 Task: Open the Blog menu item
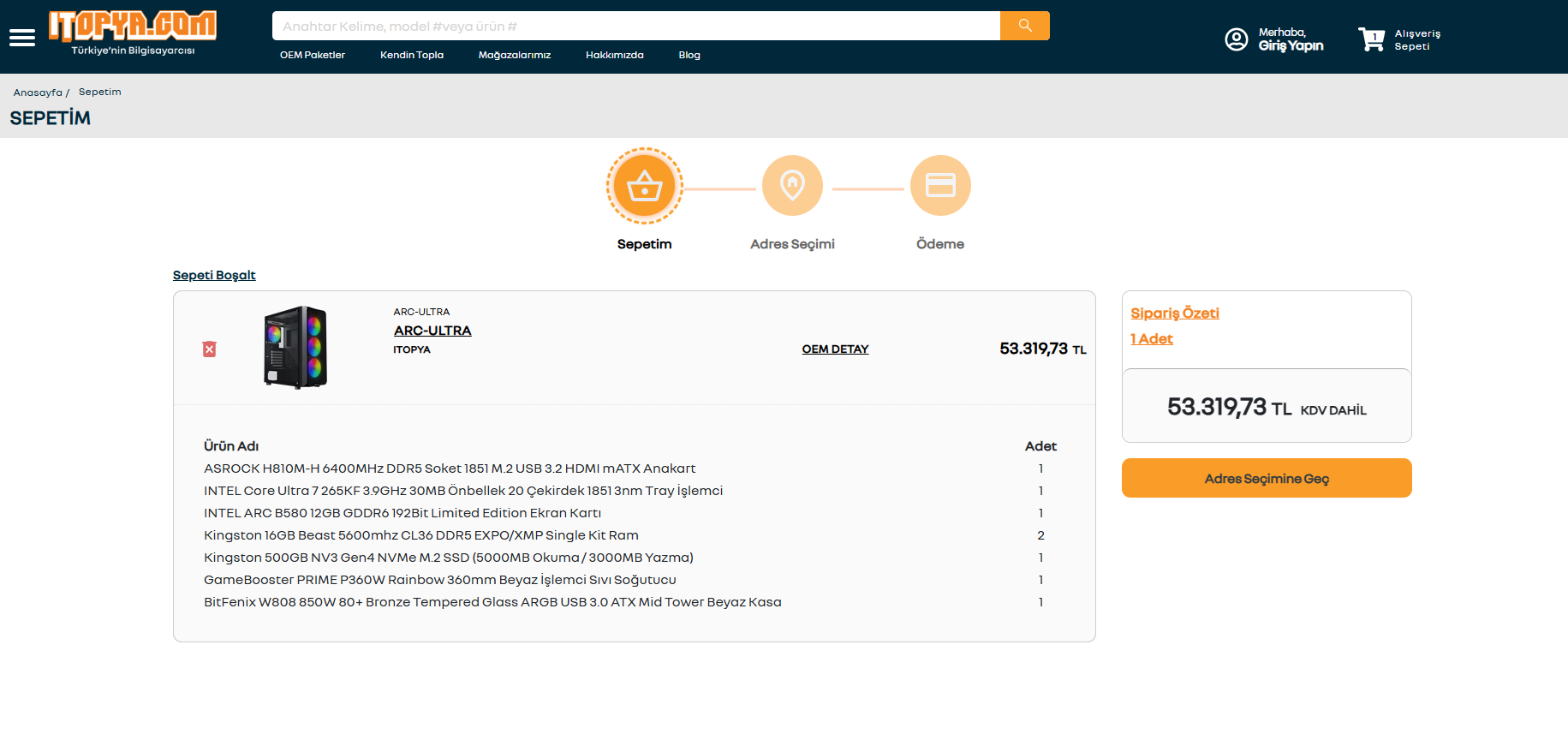(689, 55)
